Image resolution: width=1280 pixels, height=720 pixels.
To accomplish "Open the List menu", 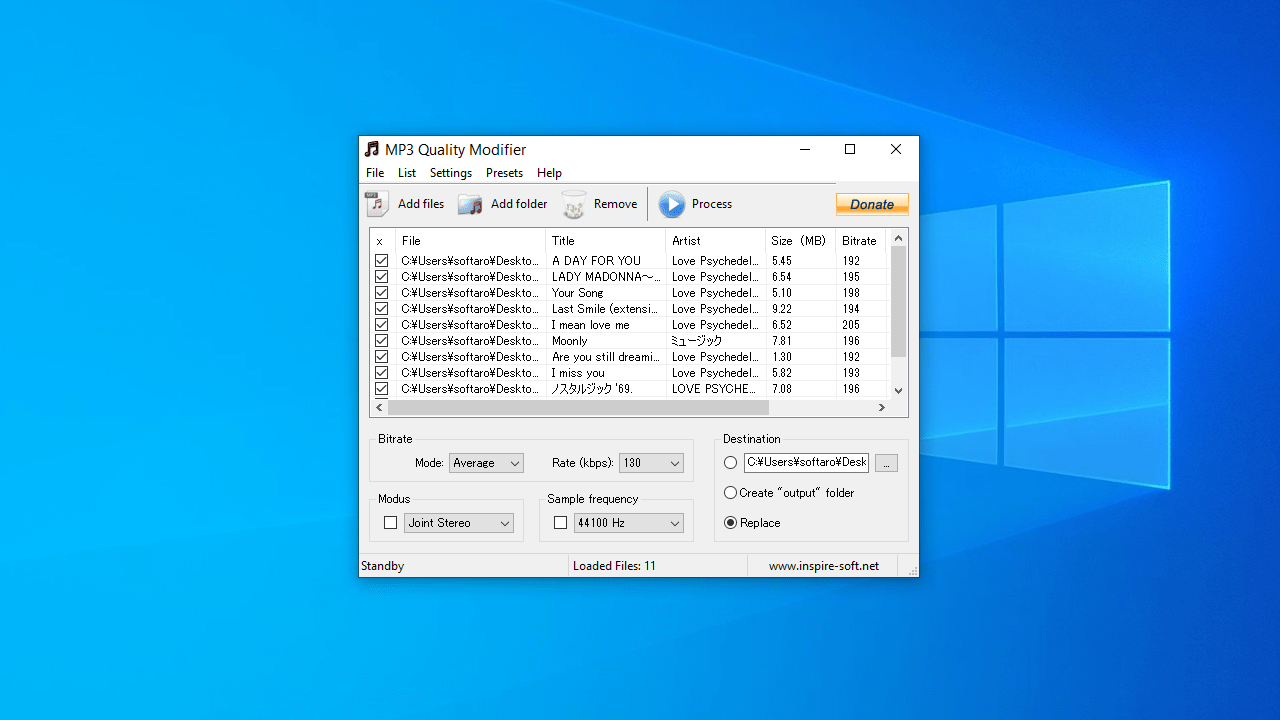I will pyautogui.click(x=407, y=173).
